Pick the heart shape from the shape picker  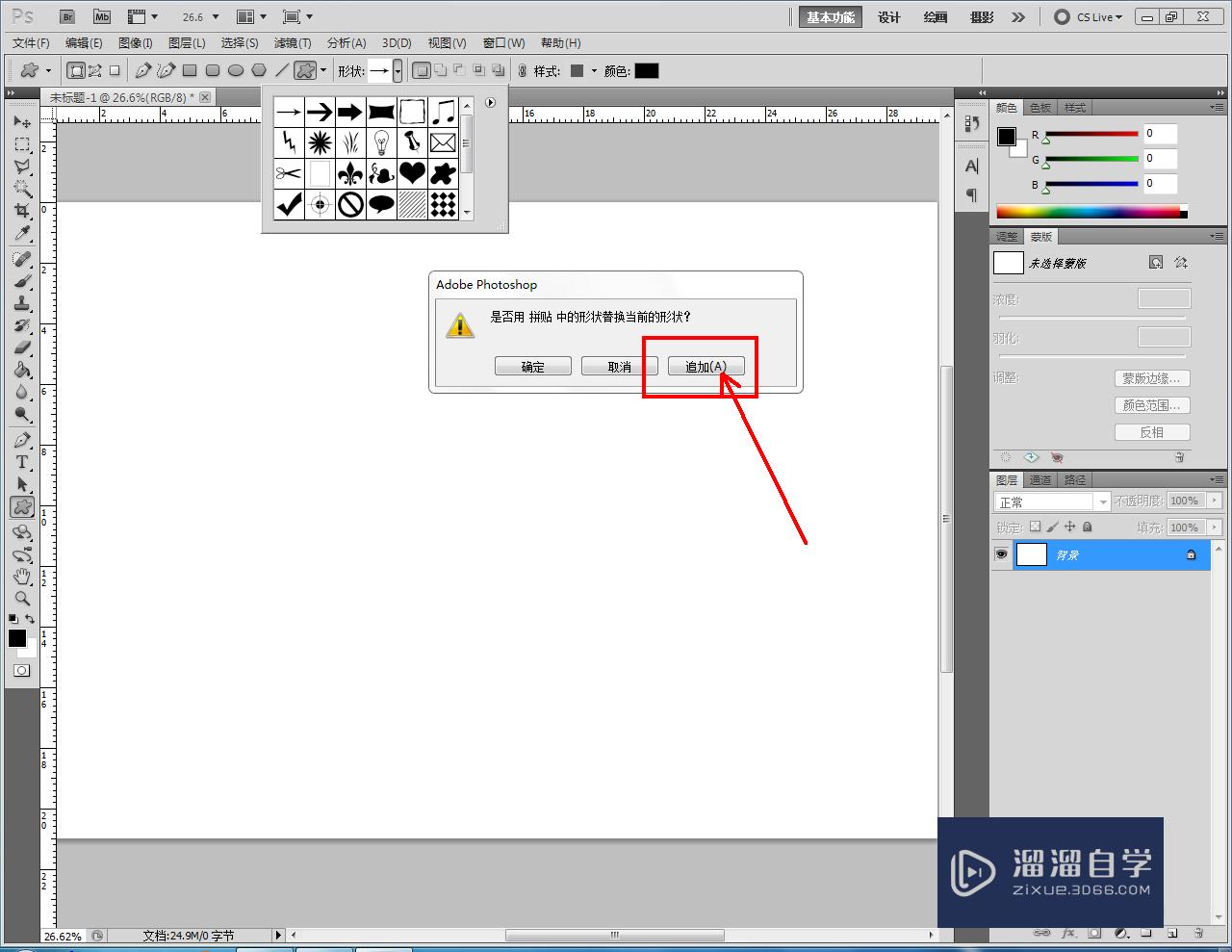[x=412, y=173]
